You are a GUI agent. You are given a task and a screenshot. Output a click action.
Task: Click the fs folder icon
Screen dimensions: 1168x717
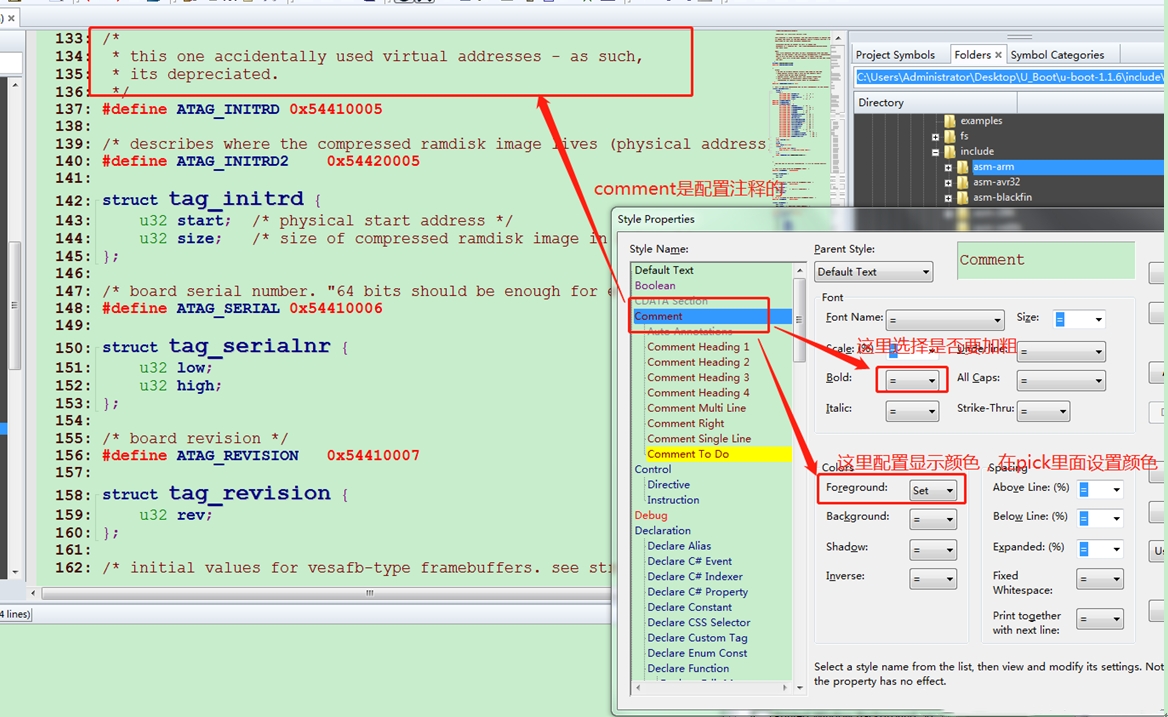pos(950,136)
